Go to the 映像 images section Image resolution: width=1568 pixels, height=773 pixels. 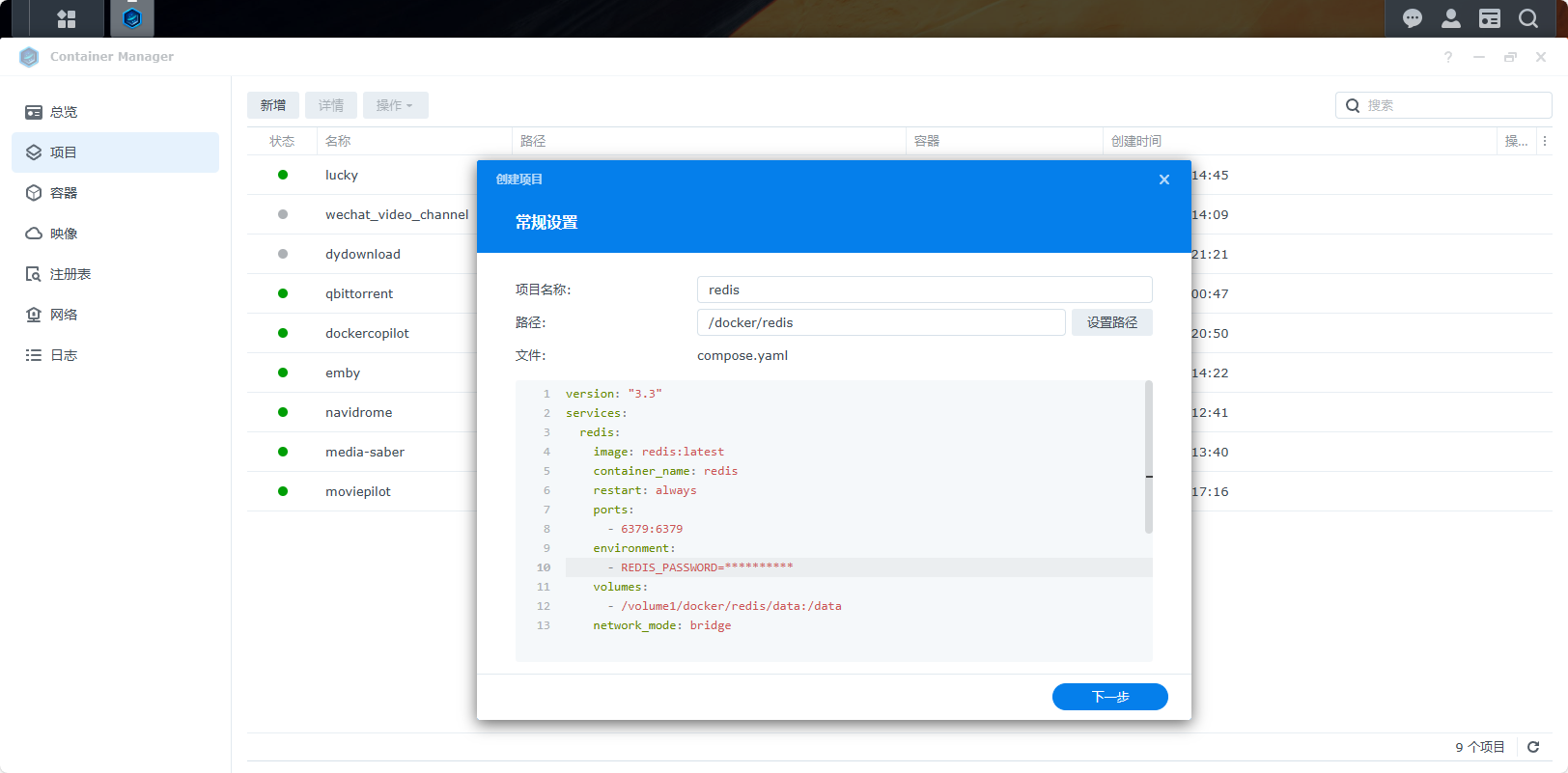[64, 234]
